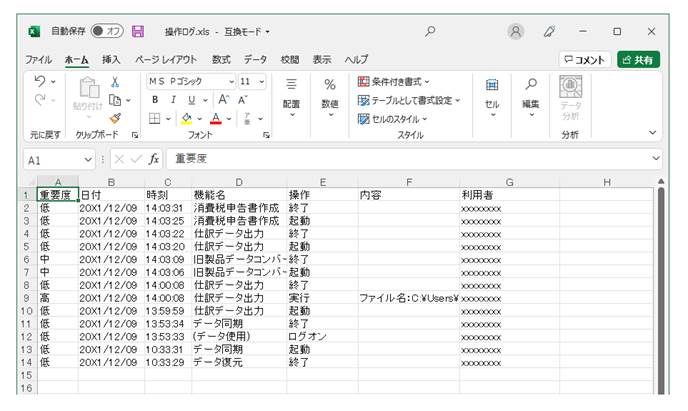
Task: Switch to the Formulas (数式) tab
Action: coord(221,60)
